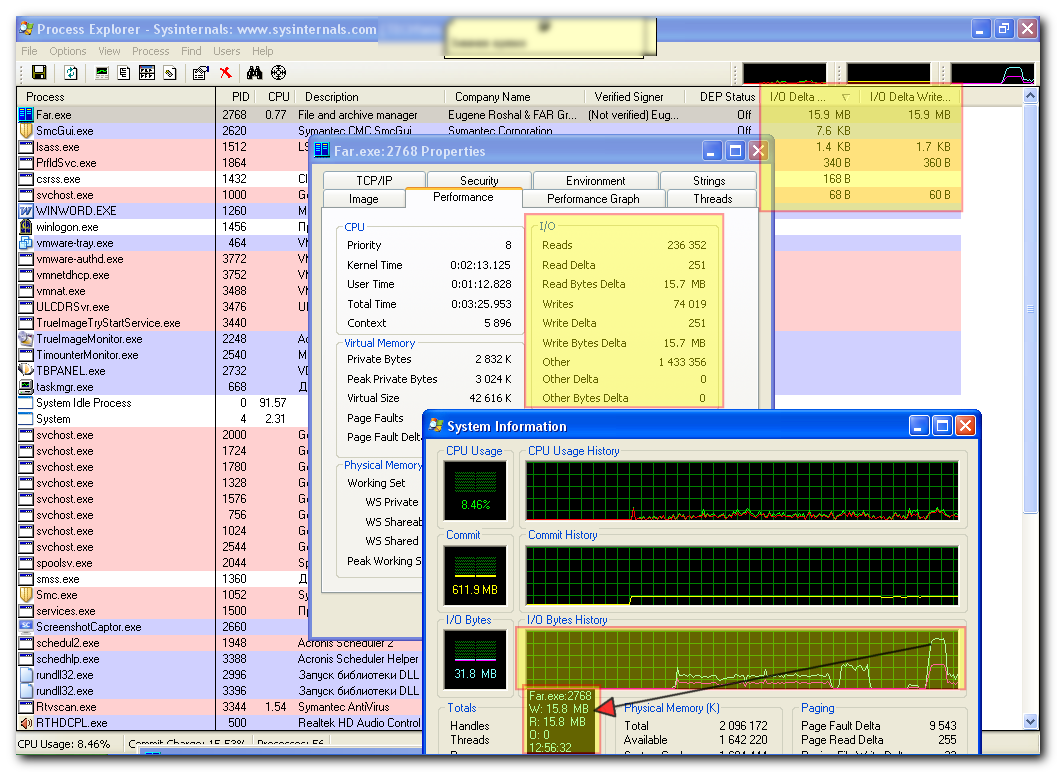Sort by the DEP Status column header

click(x=722, y=96)
